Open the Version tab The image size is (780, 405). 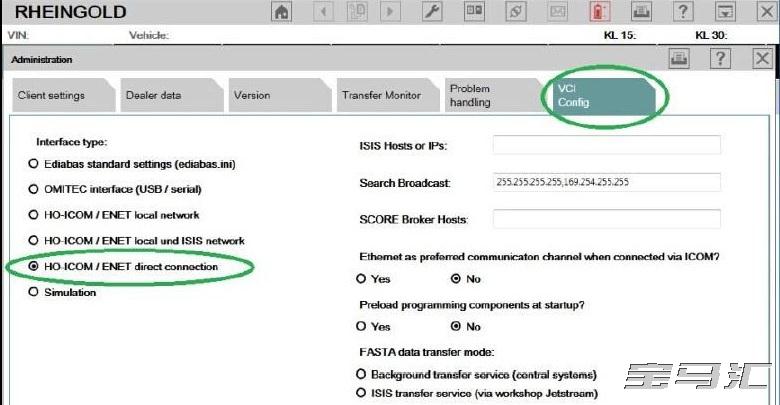[280, 95]
